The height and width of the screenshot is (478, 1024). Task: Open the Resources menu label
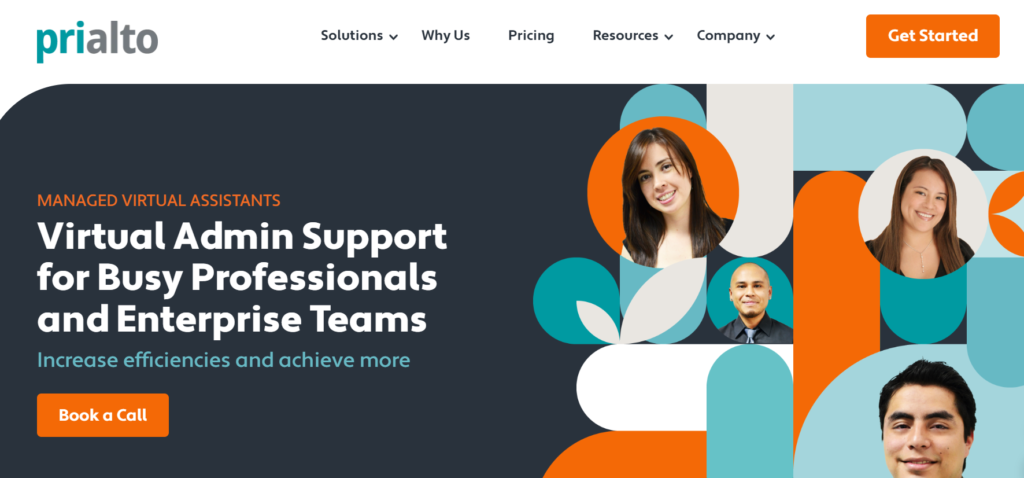(626, 35)
